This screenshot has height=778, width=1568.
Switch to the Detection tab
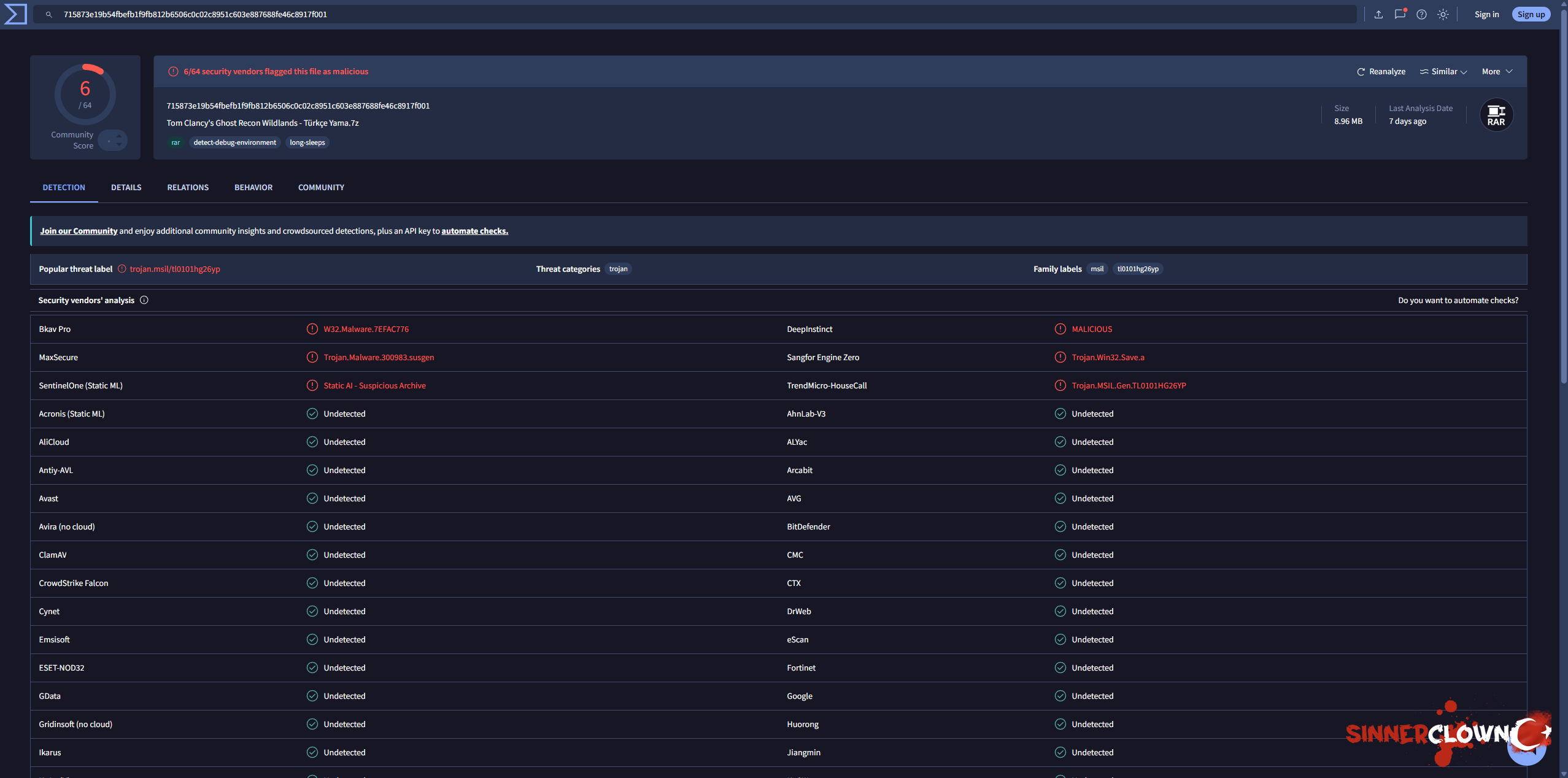coord(64,187)
